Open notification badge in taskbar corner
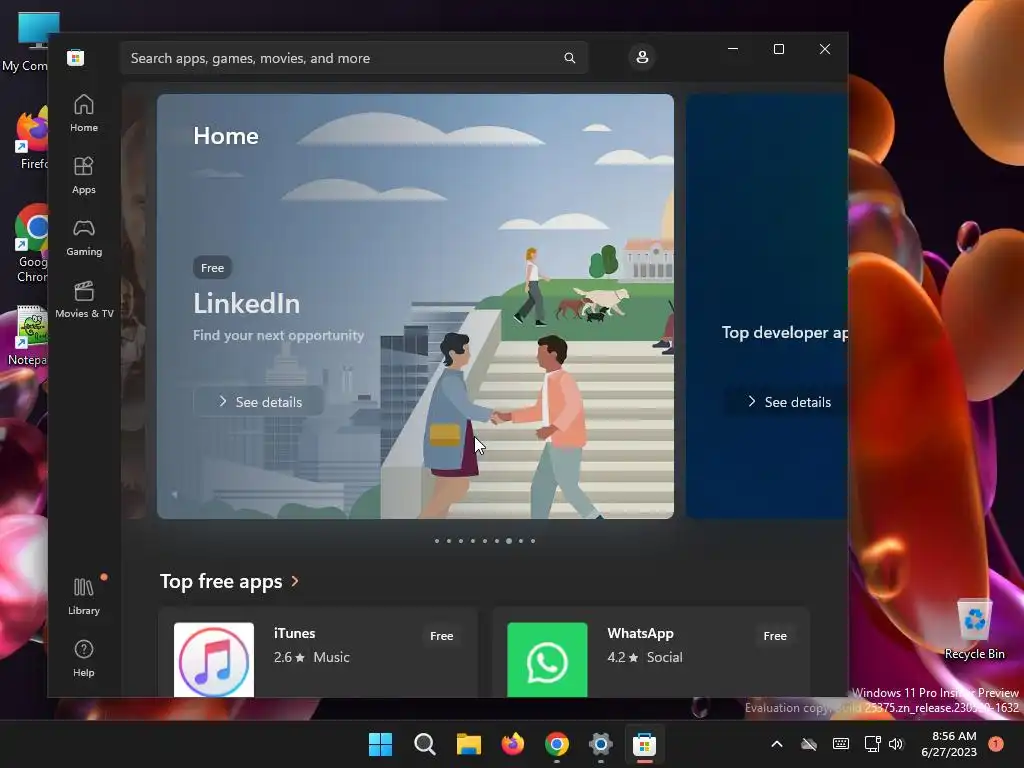The height and width of the screenshot is (768, 1024). (996, 744)
